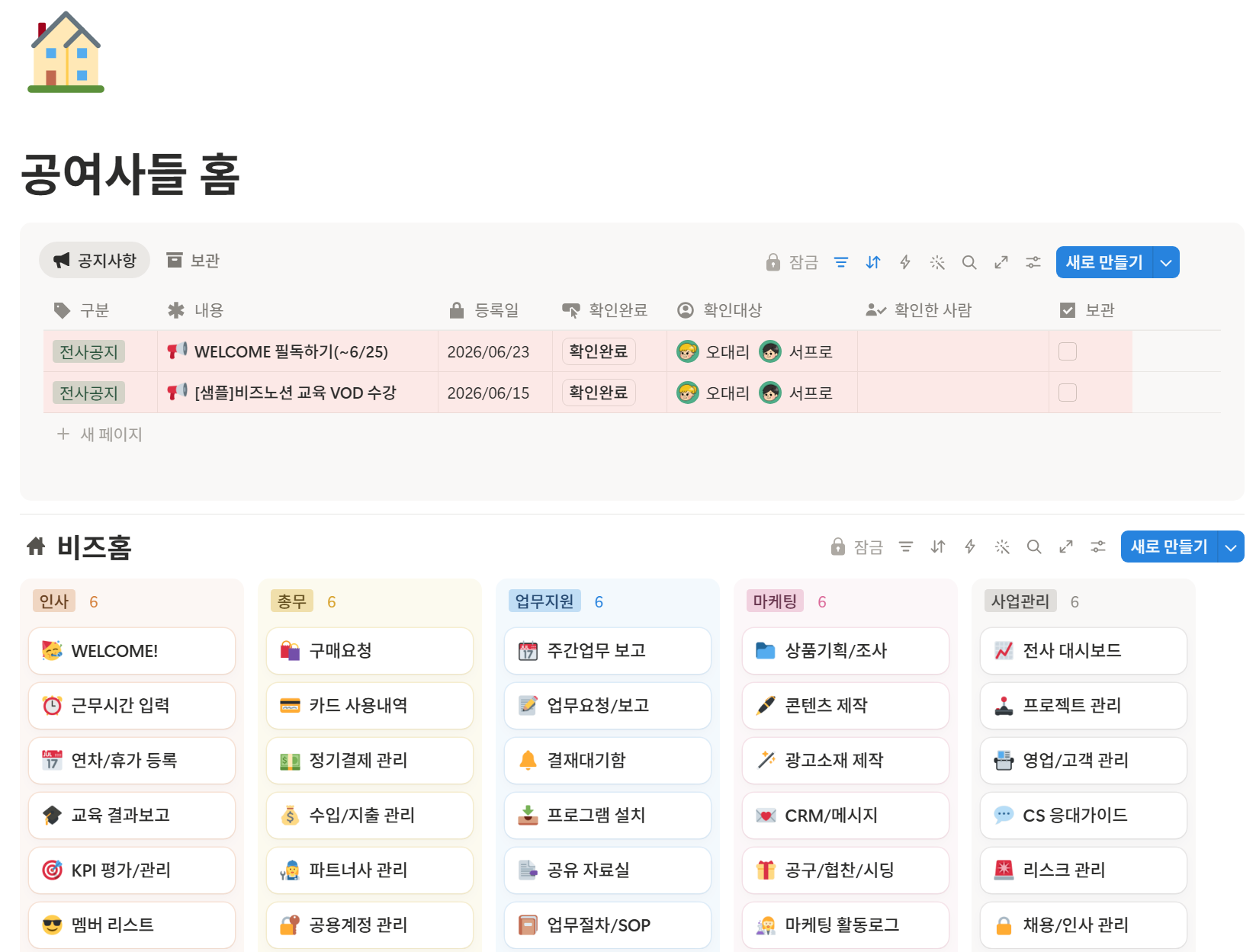Open filter icon in 비즈홈 toolbar

[906, 547]
